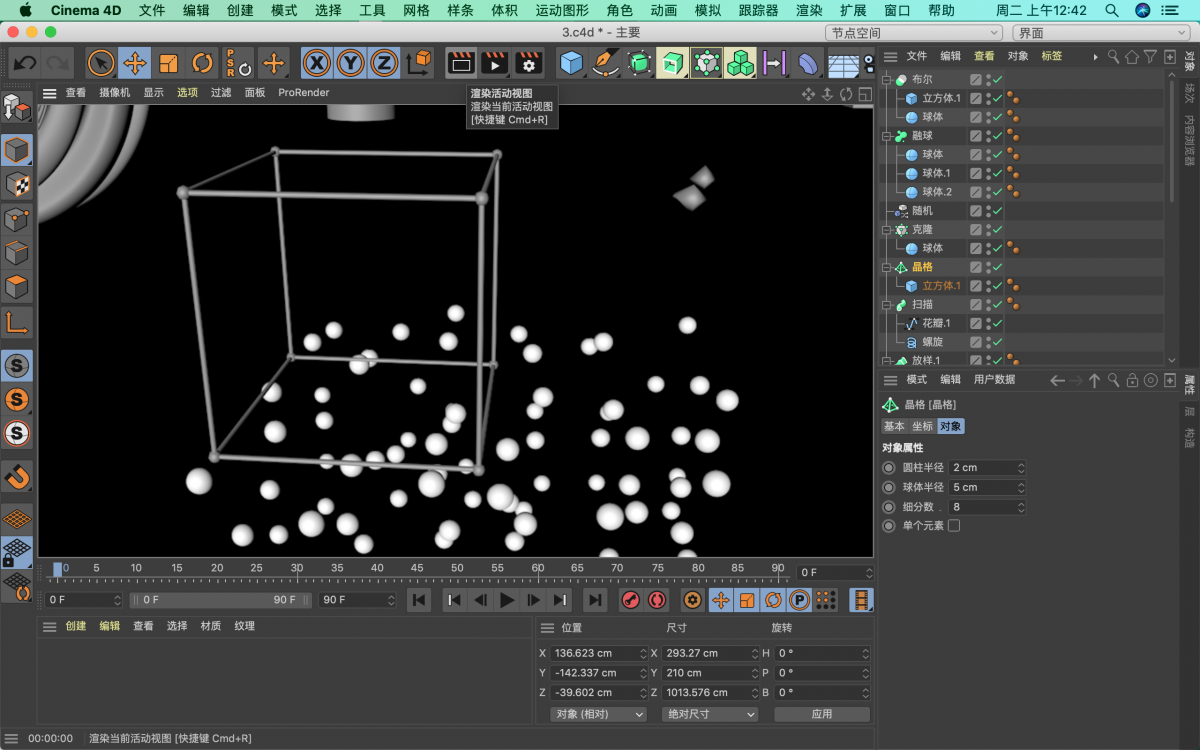Toggle layer square for 布尔 object
Image resolution: width=1200 pixels, height=750 pixels.
[976, 79]
